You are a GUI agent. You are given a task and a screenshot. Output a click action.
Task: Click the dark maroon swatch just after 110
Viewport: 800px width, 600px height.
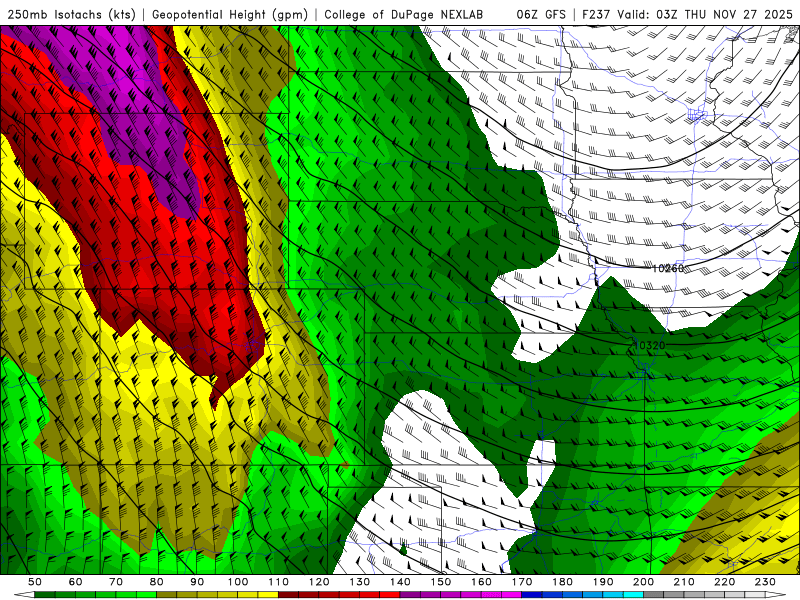(x=288, y=595)
